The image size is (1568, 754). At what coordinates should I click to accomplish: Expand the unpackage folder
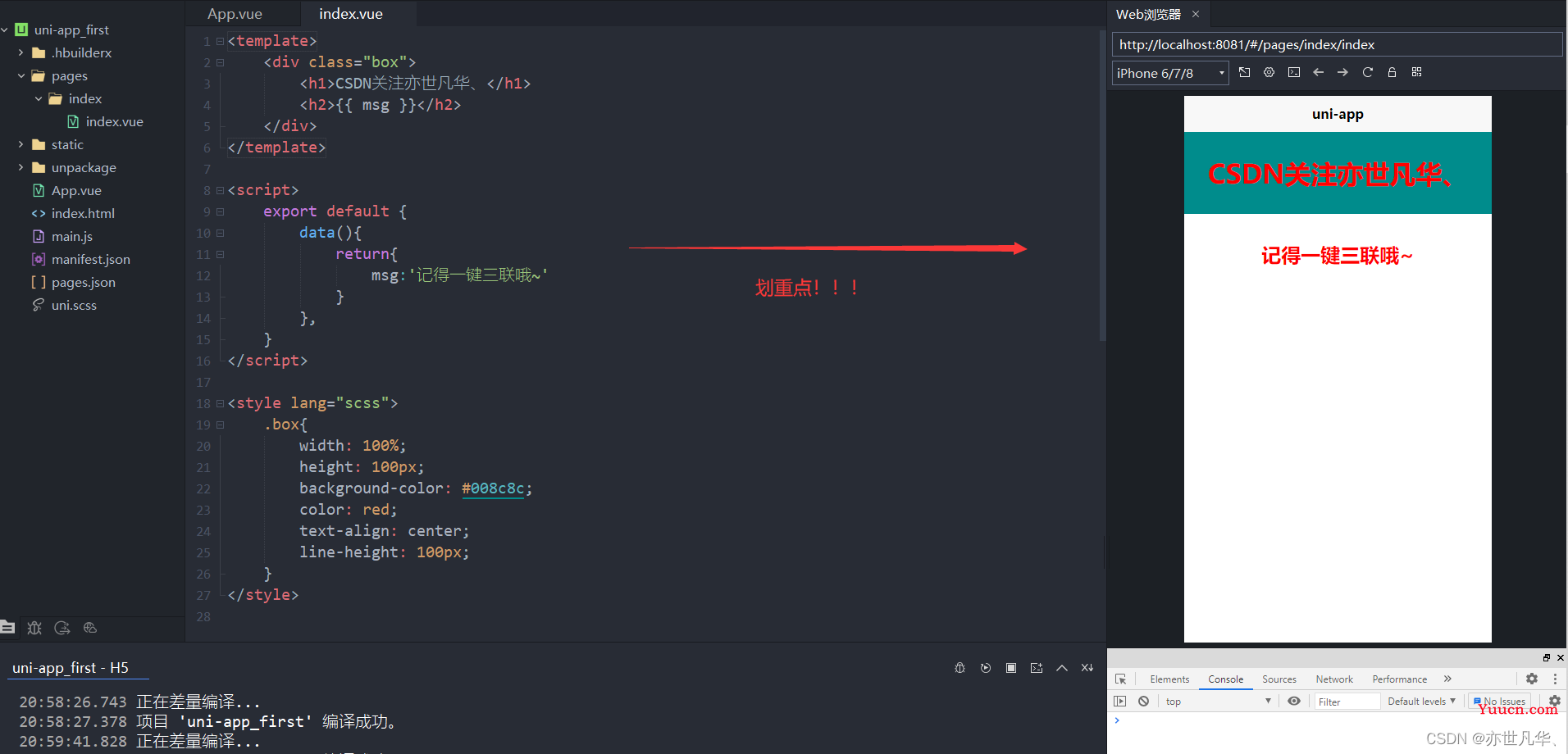[x=21, y=167]
